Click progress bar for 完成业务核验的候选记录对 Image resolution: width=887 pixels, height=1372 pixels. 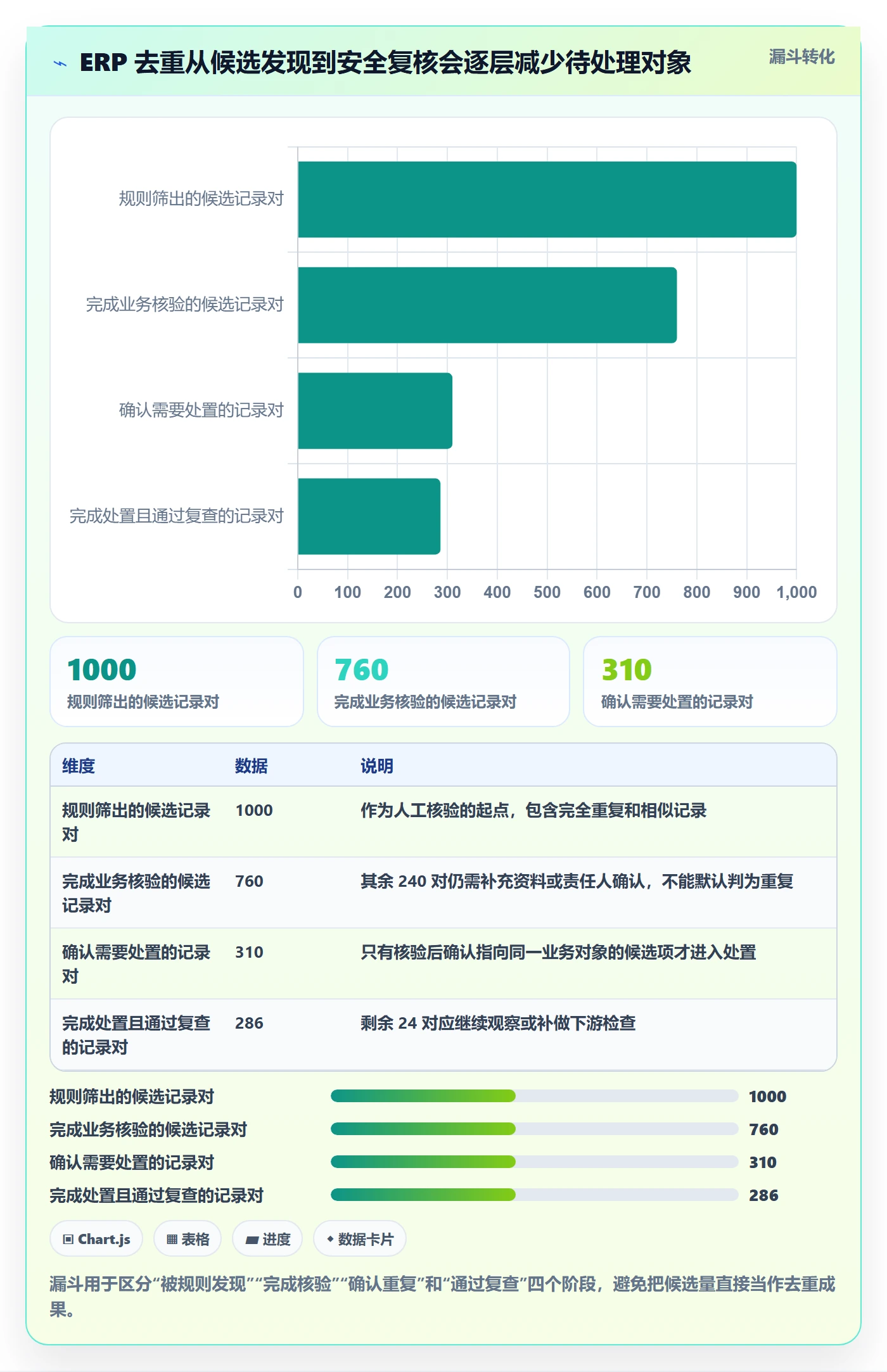coord(535,1129)
